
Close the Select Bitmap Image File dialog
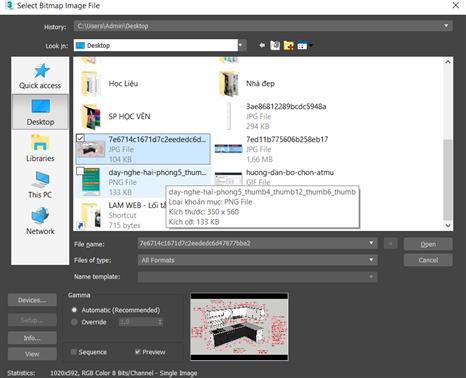(x=455, y=5)
